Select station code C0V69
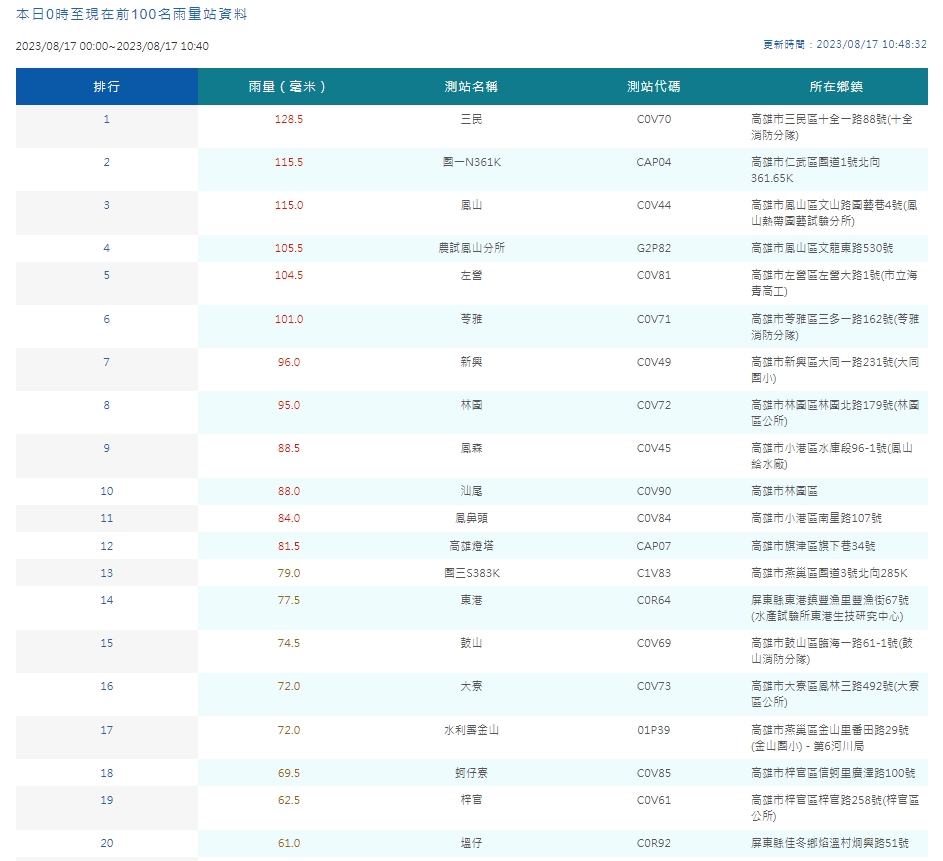This screenshot has height=861, width=943. 654,643
